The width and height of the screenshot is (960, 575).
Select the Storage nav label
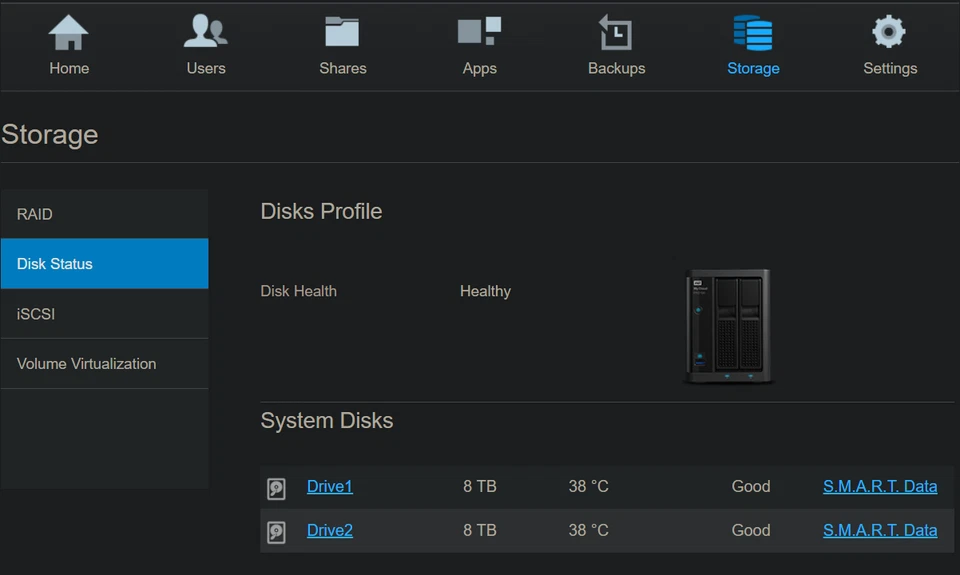[x=753, y=69]
